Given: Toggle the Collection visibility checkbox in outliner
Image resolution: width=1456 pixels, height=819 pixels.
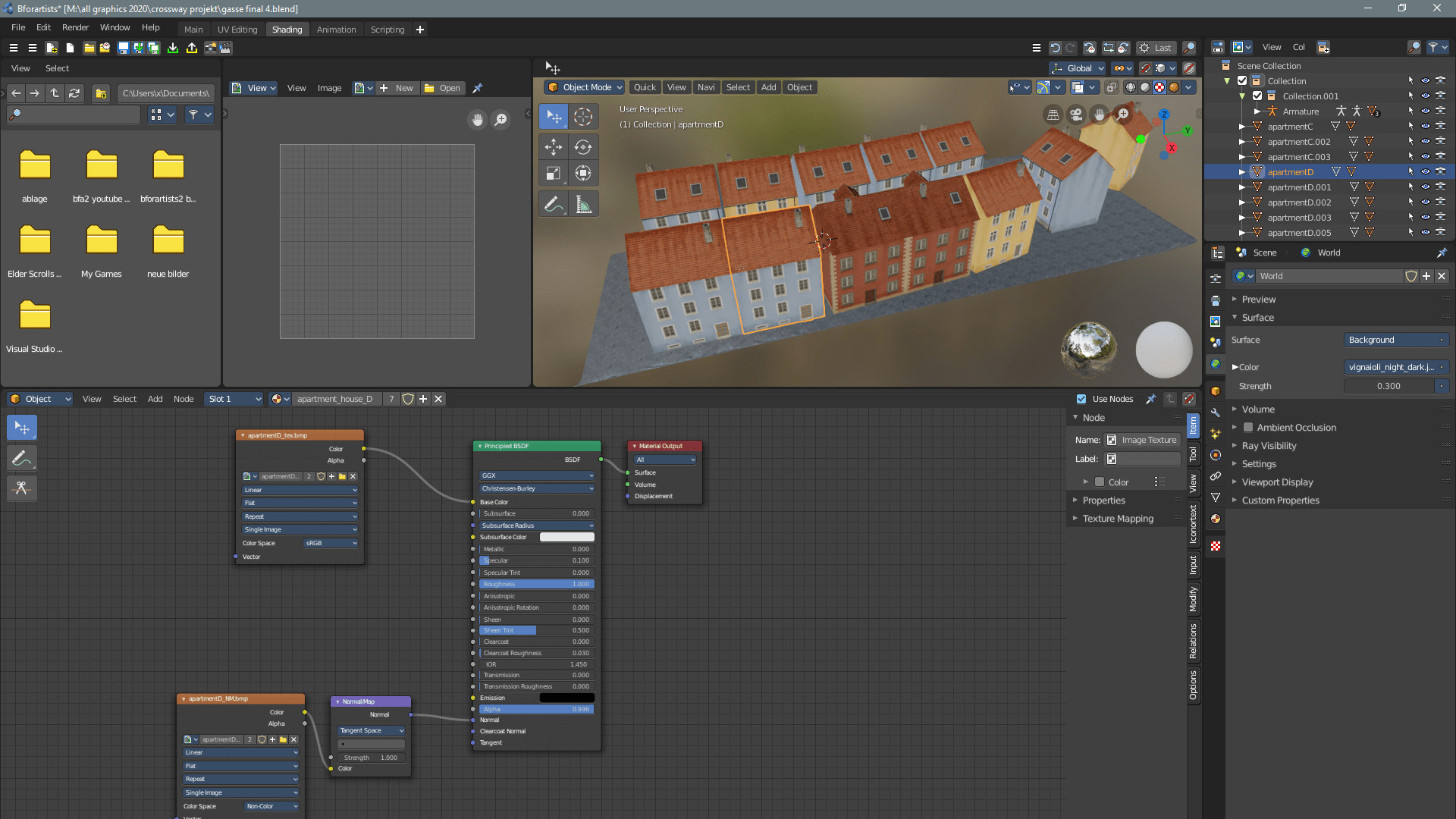Looking at the screenshot, I should pyautogui.click(x=1242, y=81).
